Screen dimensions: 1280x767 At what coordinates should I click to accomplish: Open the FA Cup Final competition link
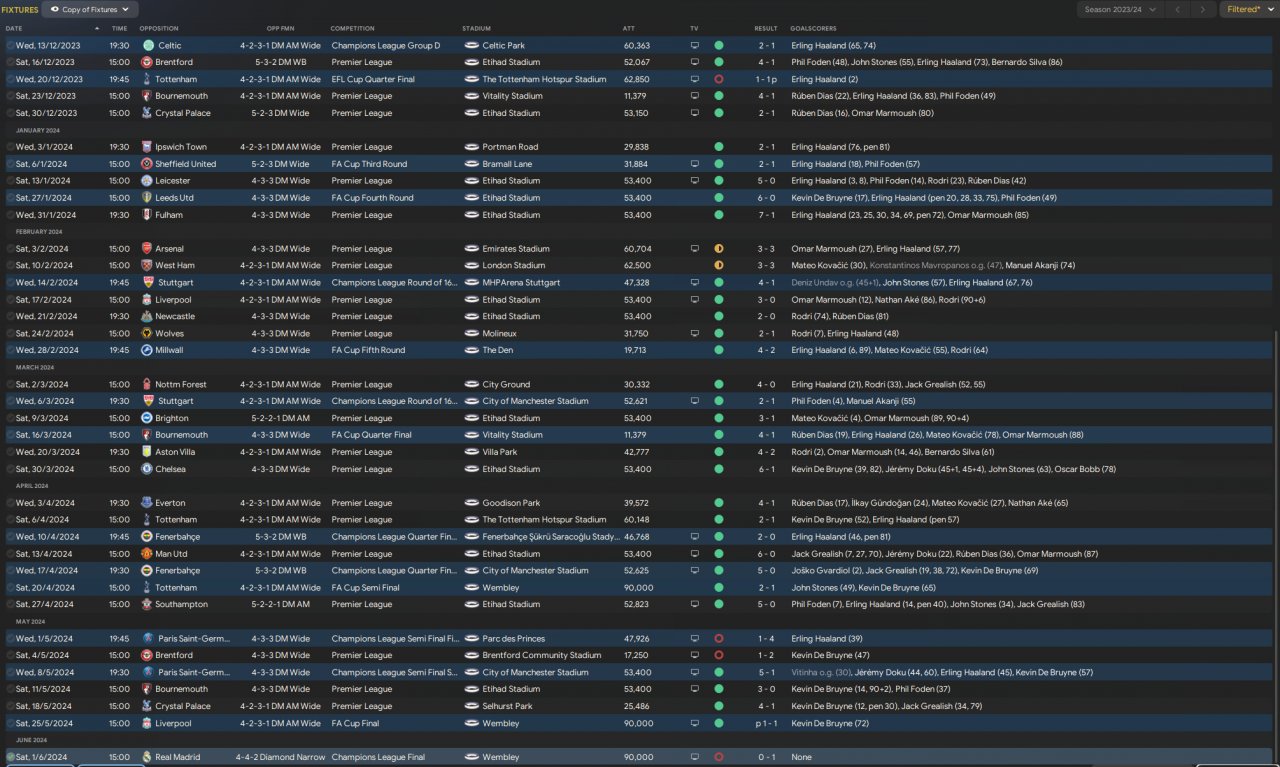click(x=355, y=723)
